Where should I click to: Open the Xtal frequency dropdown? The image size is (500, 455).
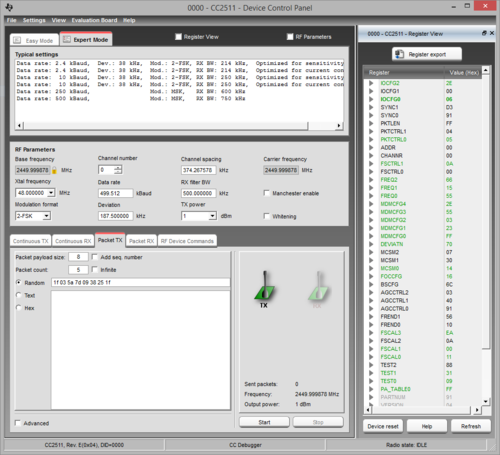tap(51, 193)
